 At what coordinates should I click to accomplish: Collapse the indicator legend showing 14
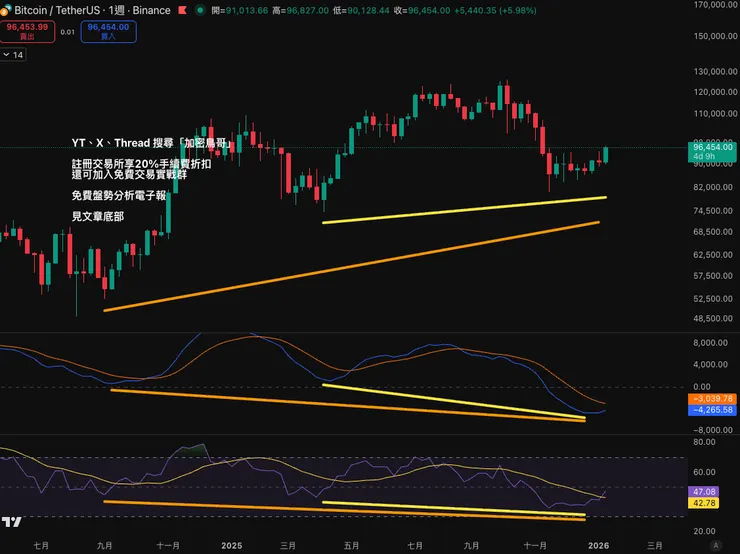tap(13, 55)
